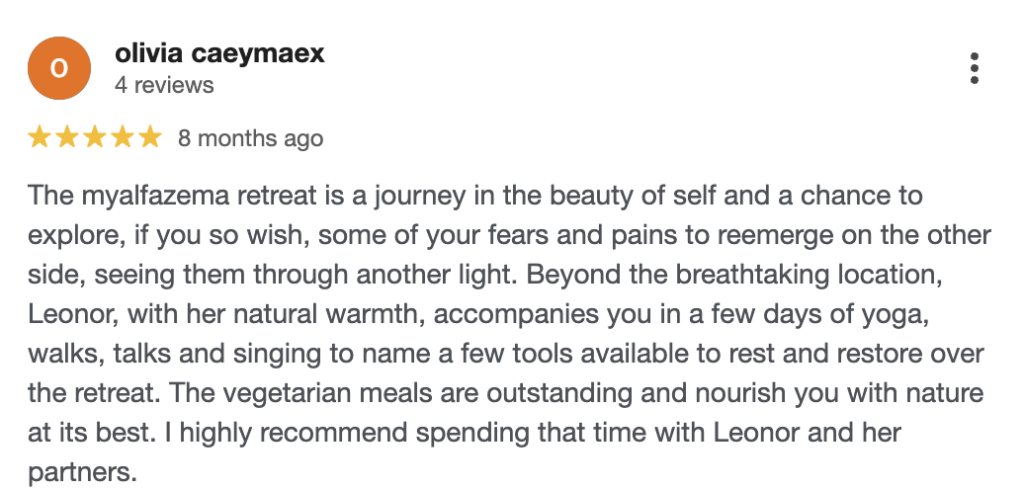The width and height of the screenshot is (1024, 490).
Task: Open the three-dot more options menu
Action: point(974,68)
